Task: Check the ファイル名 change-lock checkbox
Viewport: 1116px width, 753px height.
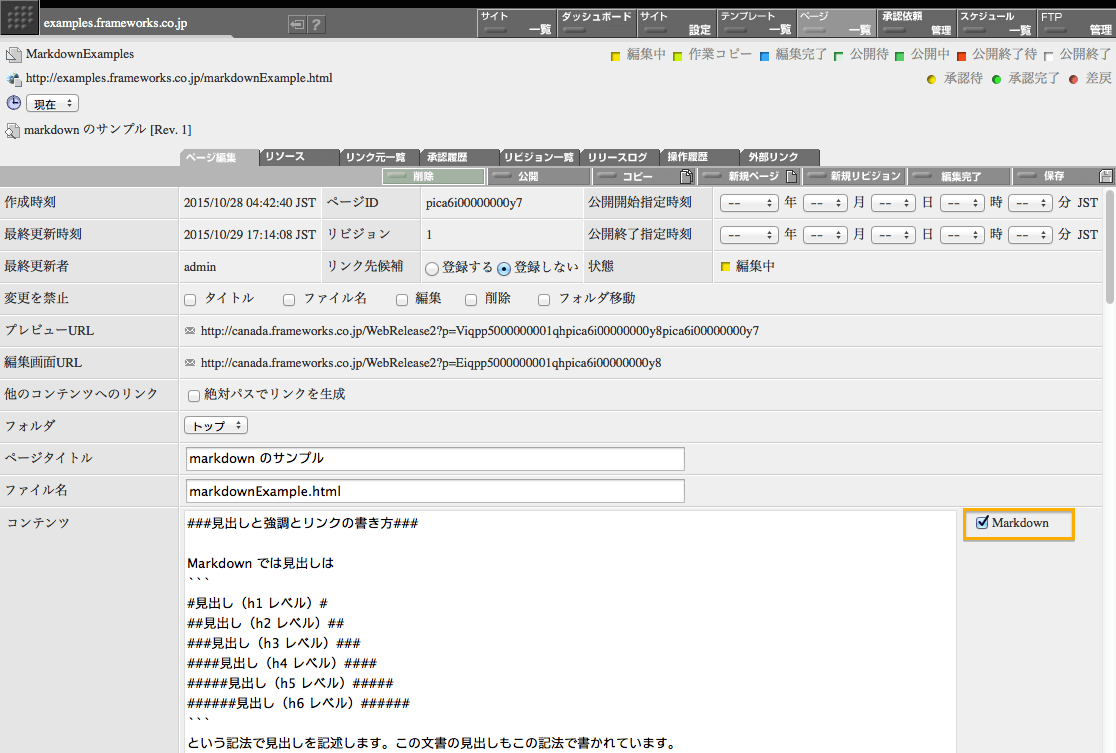Action: click(x=289, y=300)
